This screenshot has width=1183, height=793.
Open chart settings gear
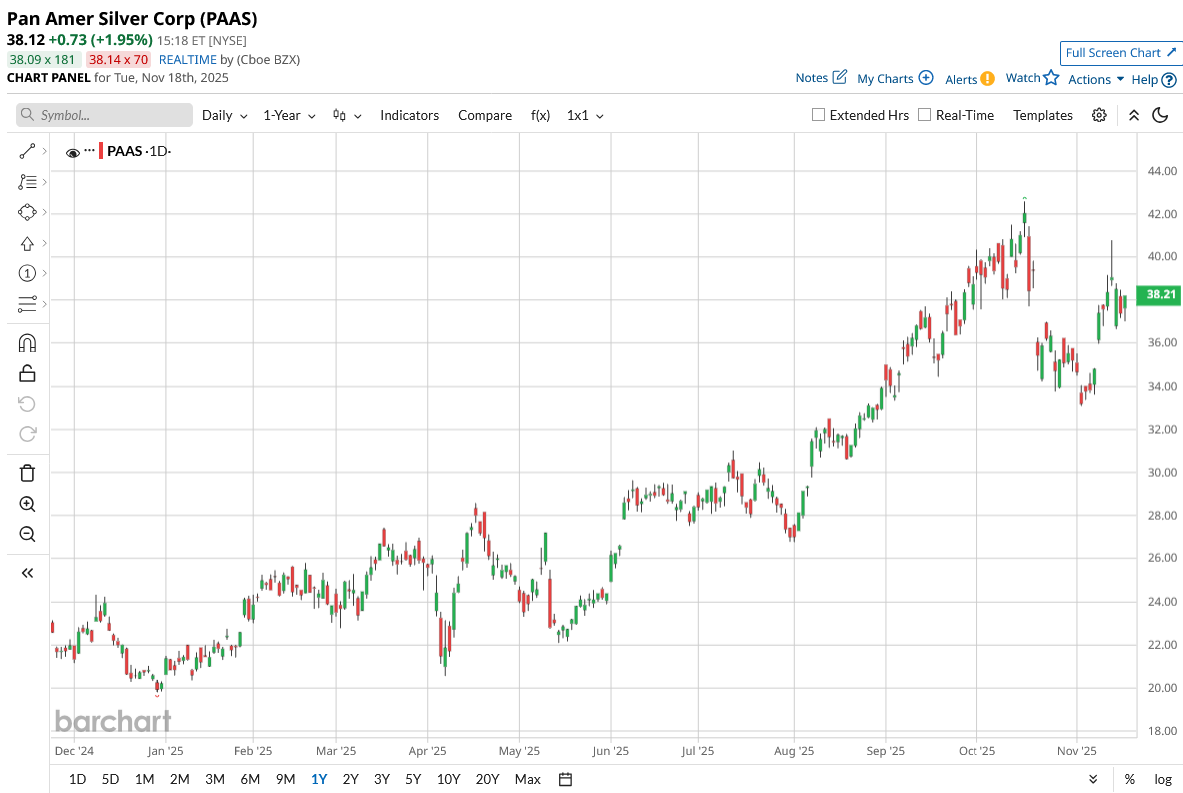coord(1099,115)
